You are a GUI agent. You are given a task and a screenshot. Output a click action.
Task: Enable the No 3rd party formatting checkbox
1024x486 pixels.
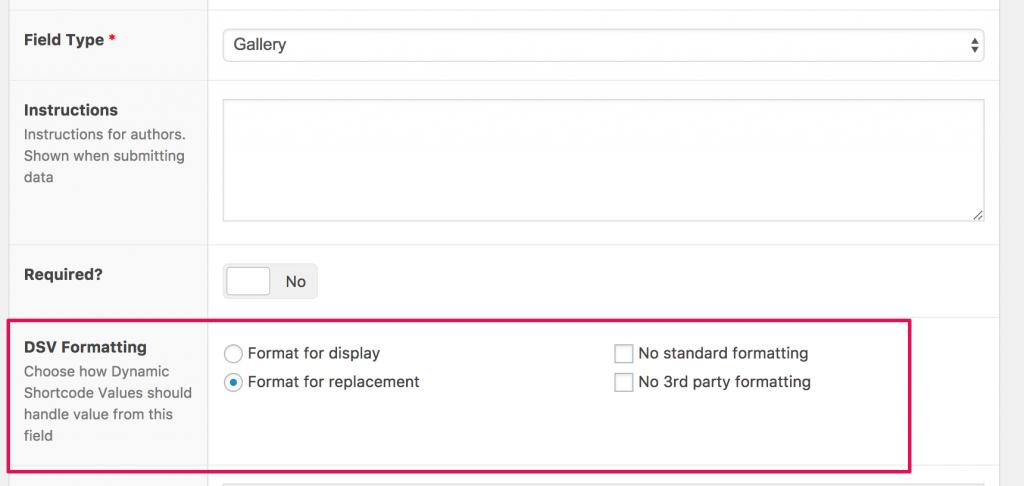tap(624, 382)
